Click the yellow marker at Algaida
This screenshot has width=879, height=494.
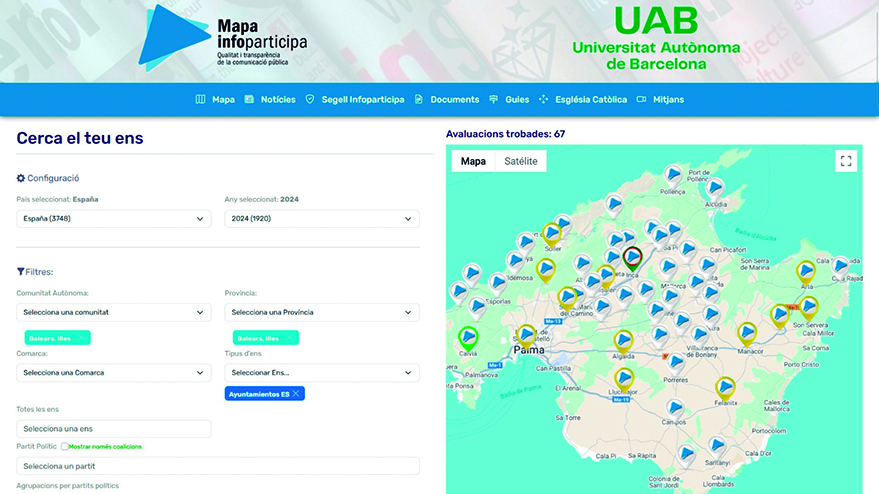(623, 340)
